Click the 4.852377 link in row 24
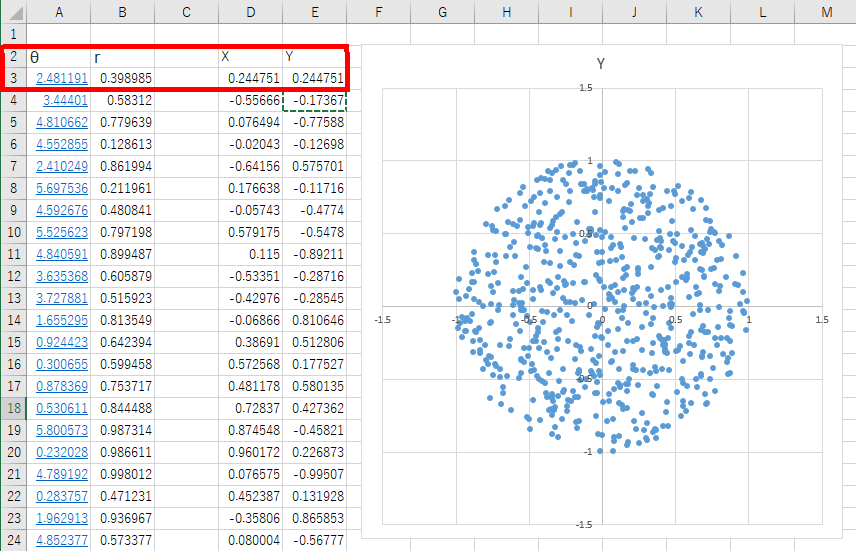This screenshot has width=856, height=551. pyautogui.click(x=62, y=540)
